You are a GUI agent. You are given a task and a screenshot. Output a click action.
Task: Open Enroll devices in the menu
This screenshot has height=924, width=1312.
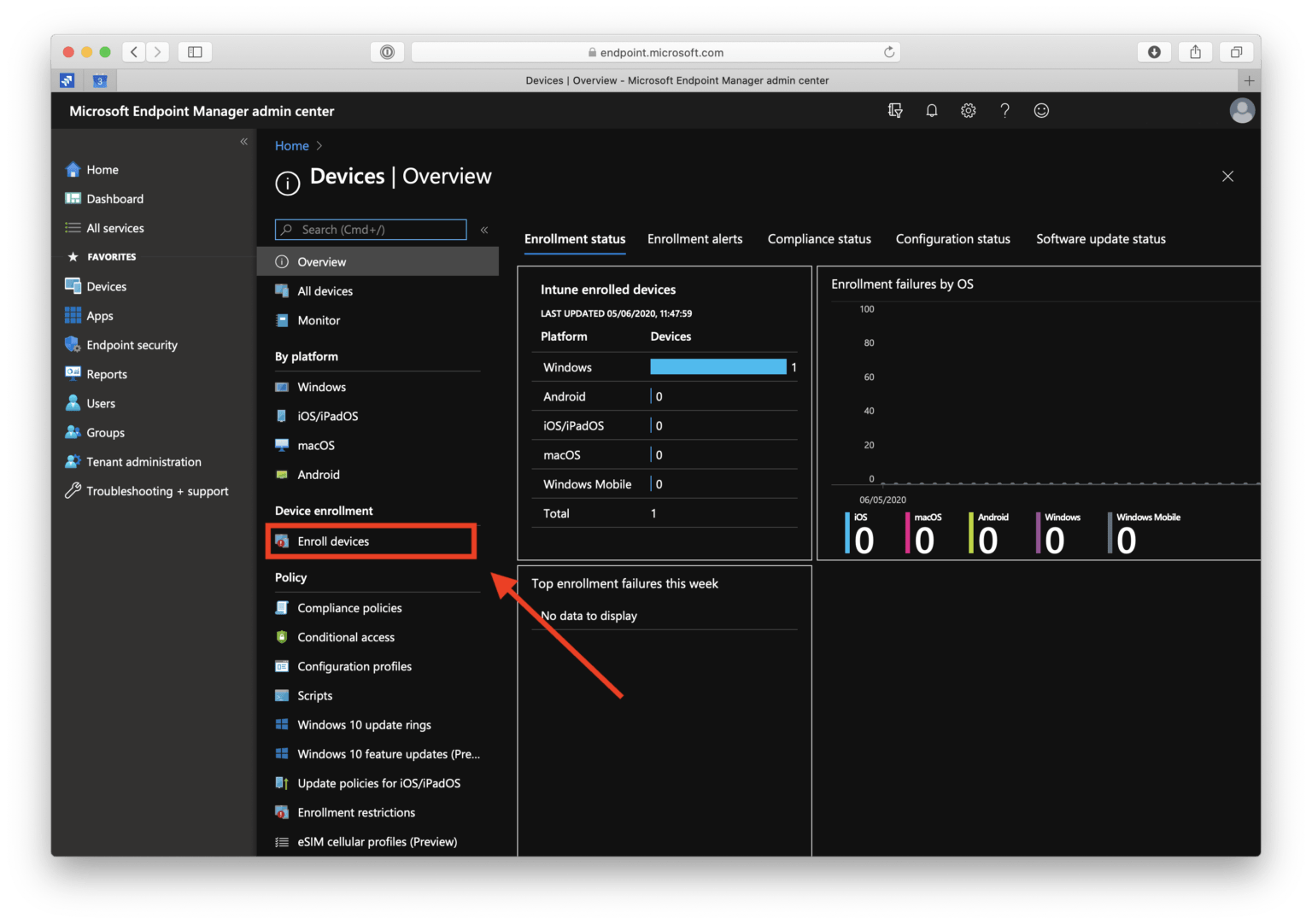[x=333, y=541]
